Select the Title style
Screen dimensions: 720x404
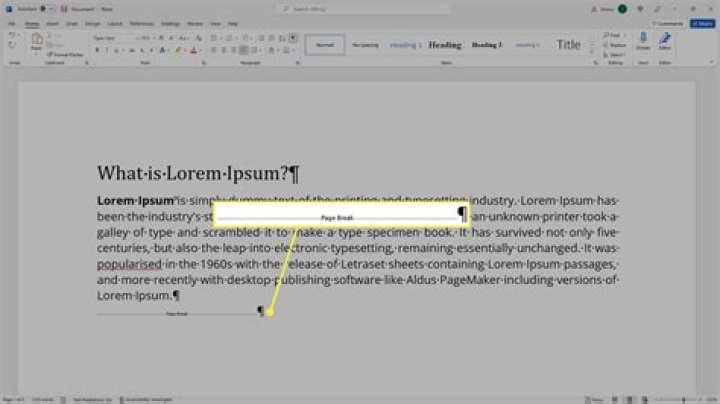coord(568,45)
